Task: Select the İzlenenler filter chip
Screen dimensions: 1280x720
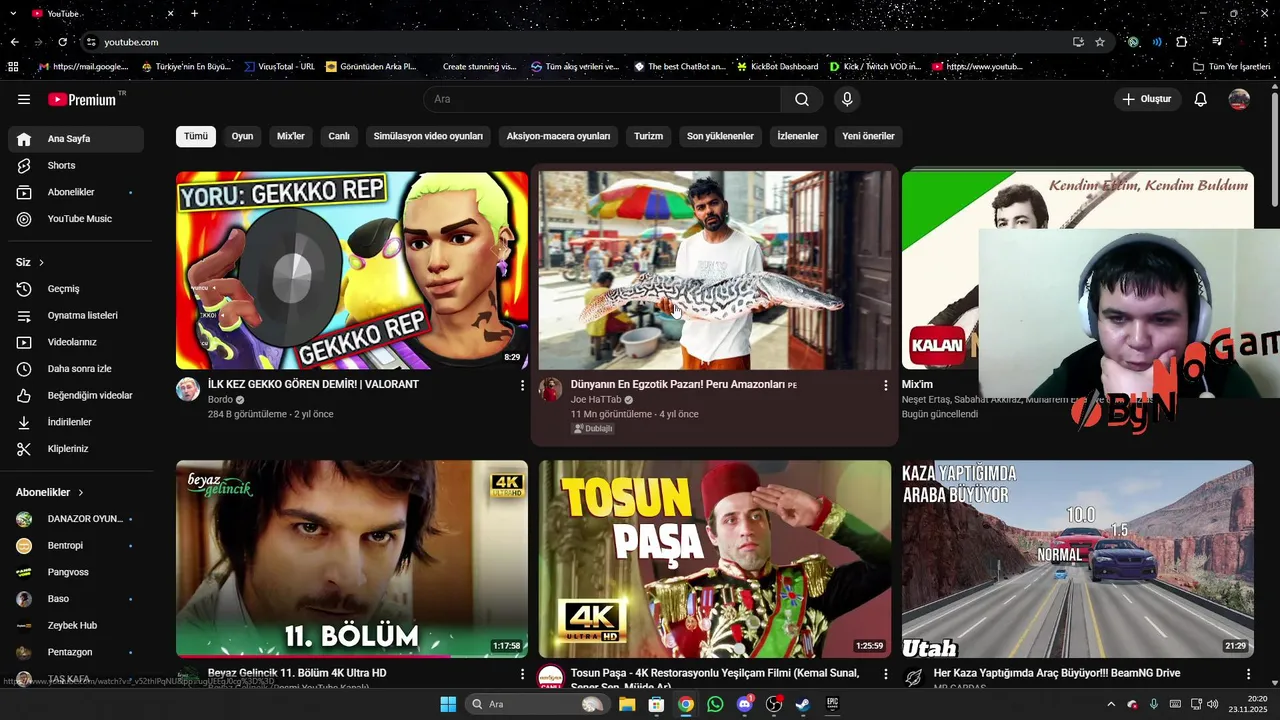Action: click(798, 136)
